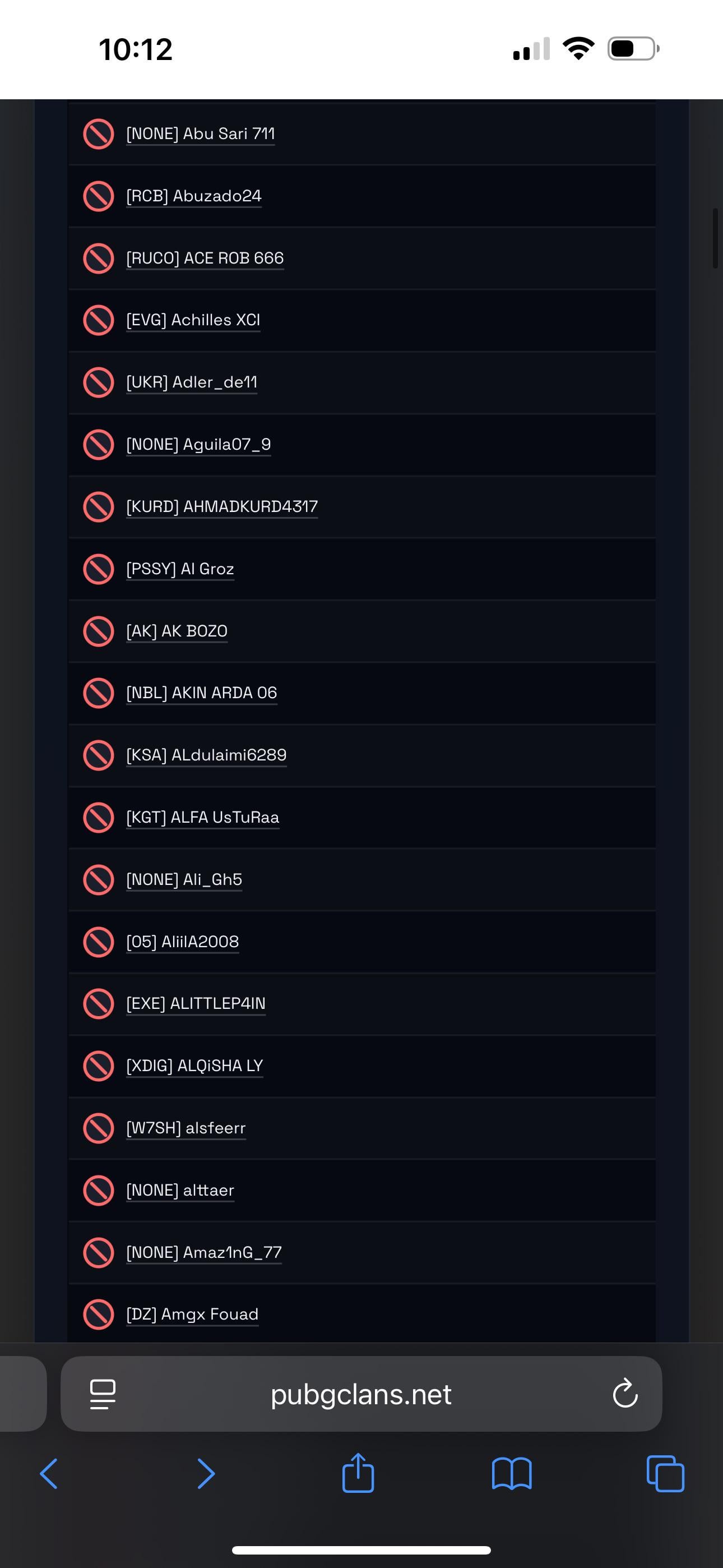Click banned icon next to Abuzado24
The image size is (723, 1568).
point(98,196)
